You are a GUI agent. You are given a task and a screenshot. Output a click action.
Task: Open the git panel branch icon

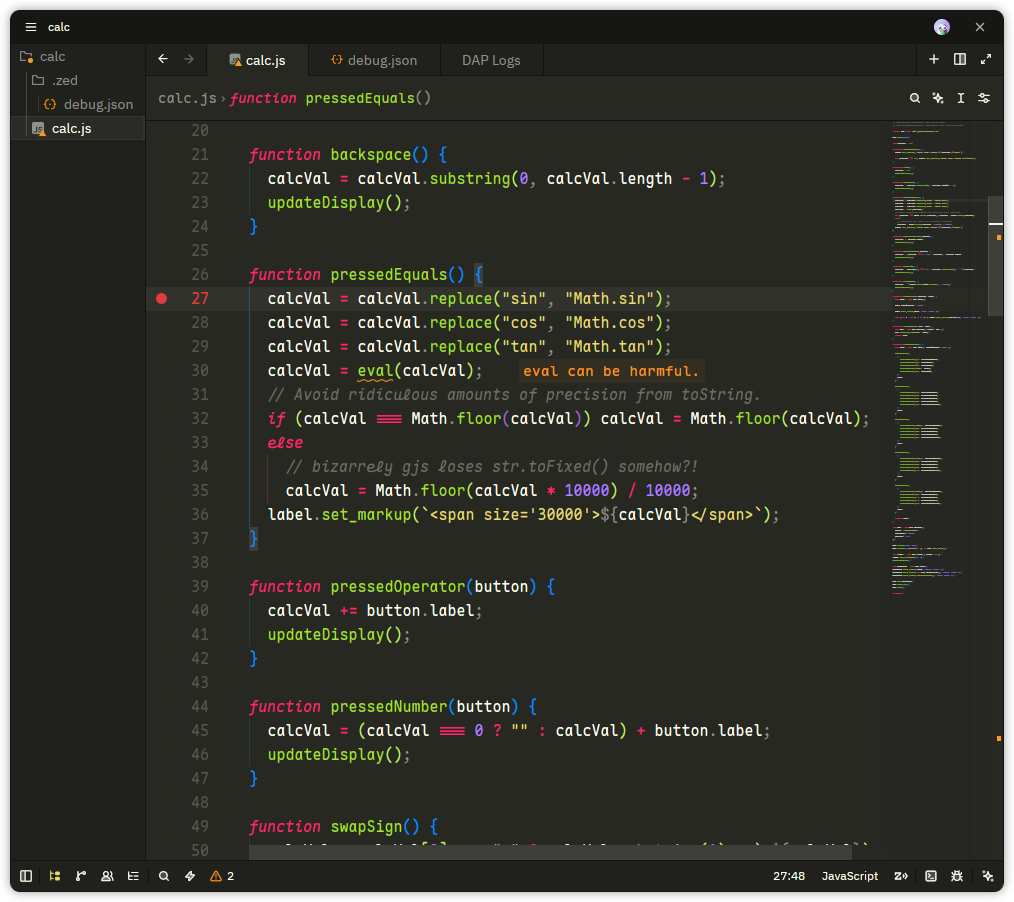tap(81, 876)
